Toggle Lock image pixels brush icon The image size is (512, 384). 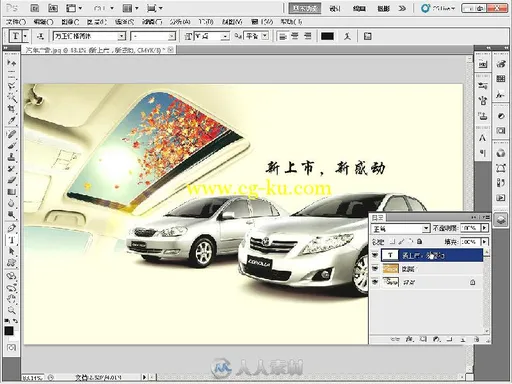coord(402,241)
